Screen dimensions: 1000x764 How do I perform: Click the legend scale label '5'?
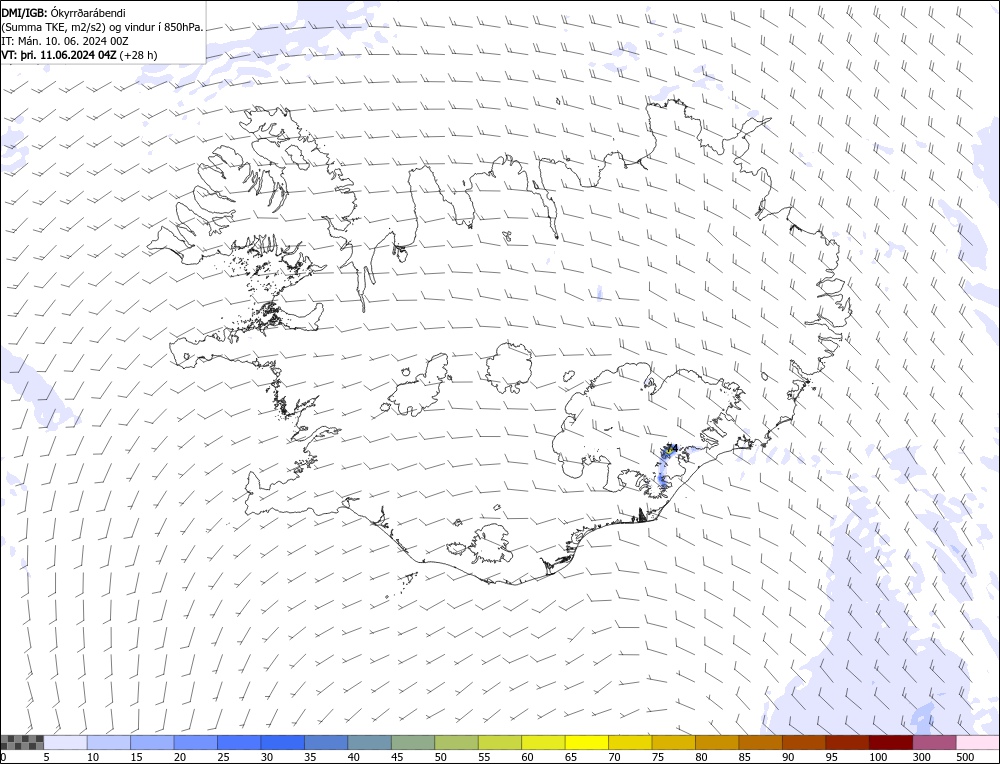pyautogui.click(x=47, y=757)
